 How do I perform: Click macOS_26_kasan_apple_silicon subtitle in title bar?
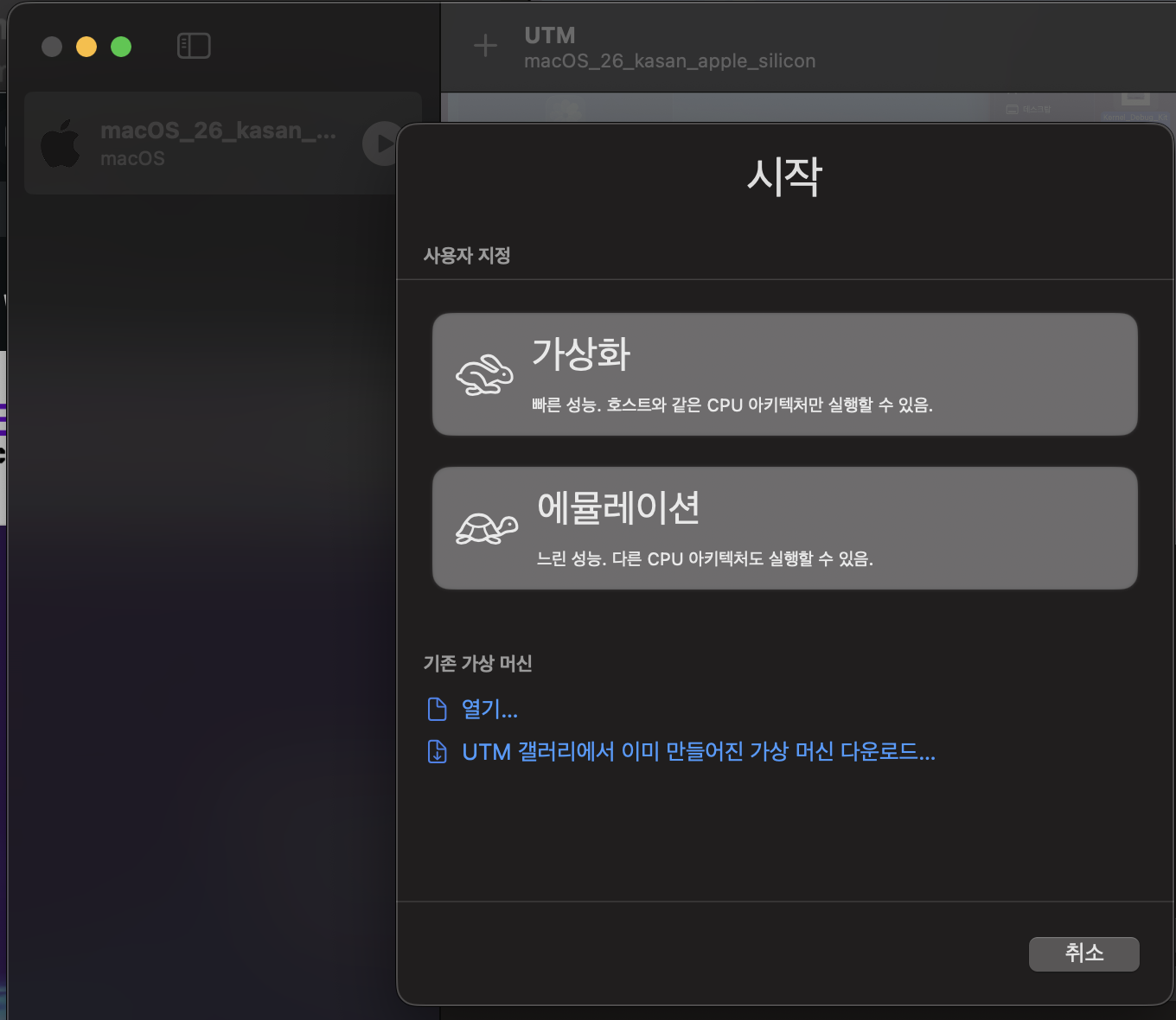tap(670, 61)
